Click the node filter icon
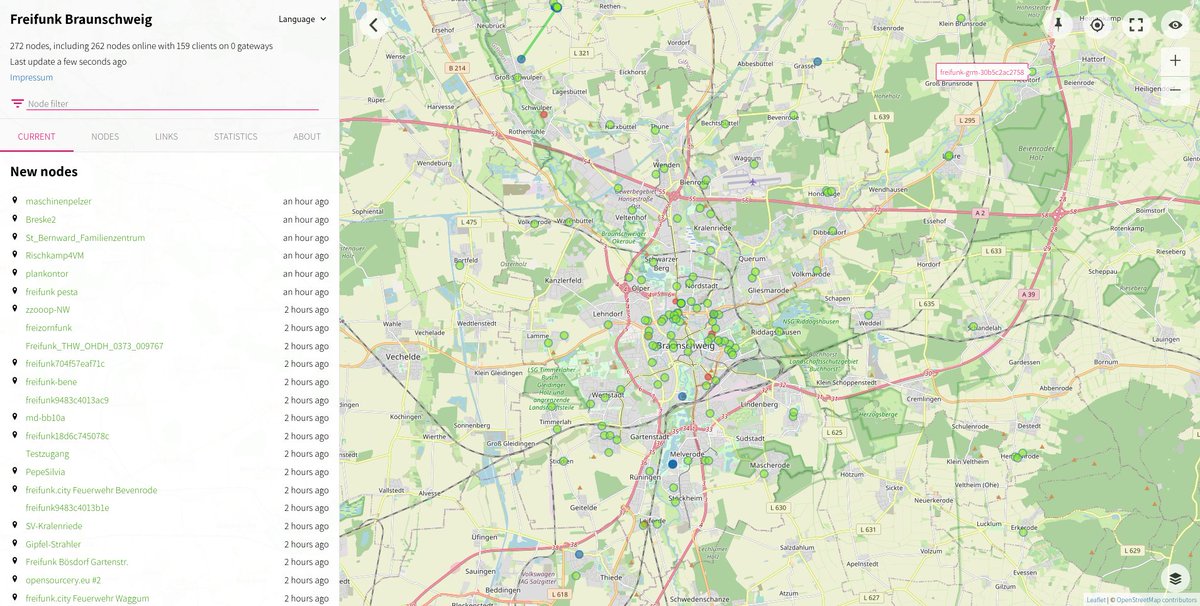1200x606 pixels. click(x=17, y=103)
